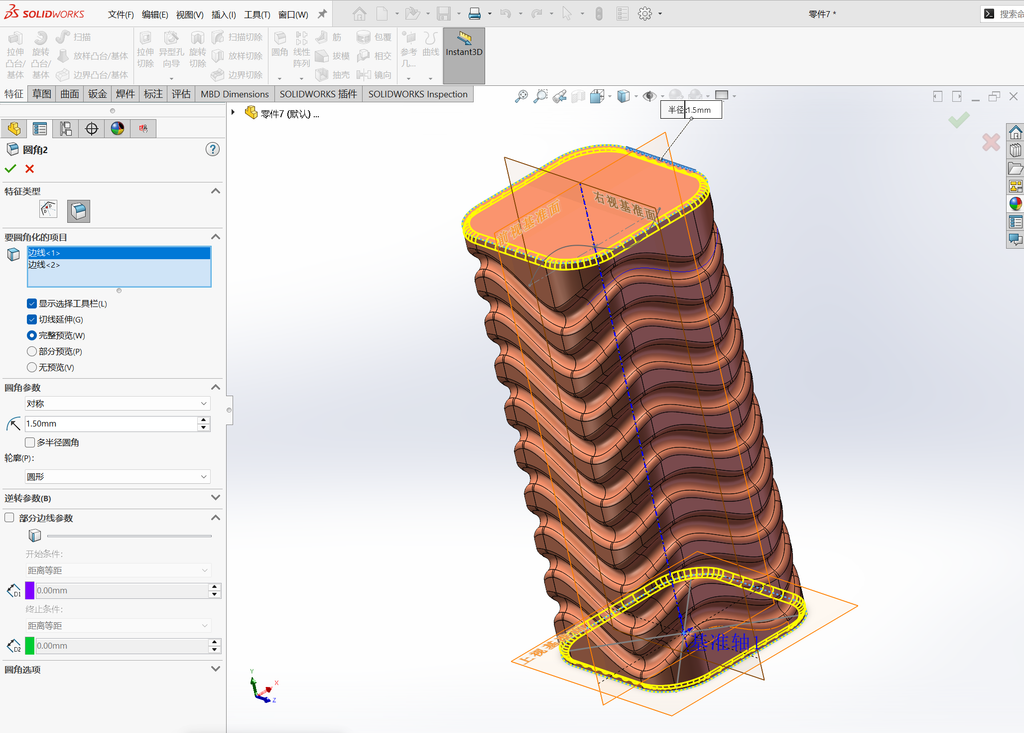The image size is (1024, 733).
Task: Click the purple start condition color swatch
Action: click(x=29, y=591)
